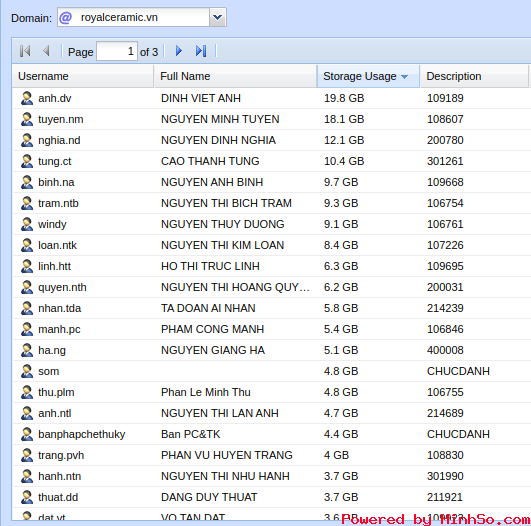Select username loan.ntk
Screen dimensions: 531x526
click(57, 245)
